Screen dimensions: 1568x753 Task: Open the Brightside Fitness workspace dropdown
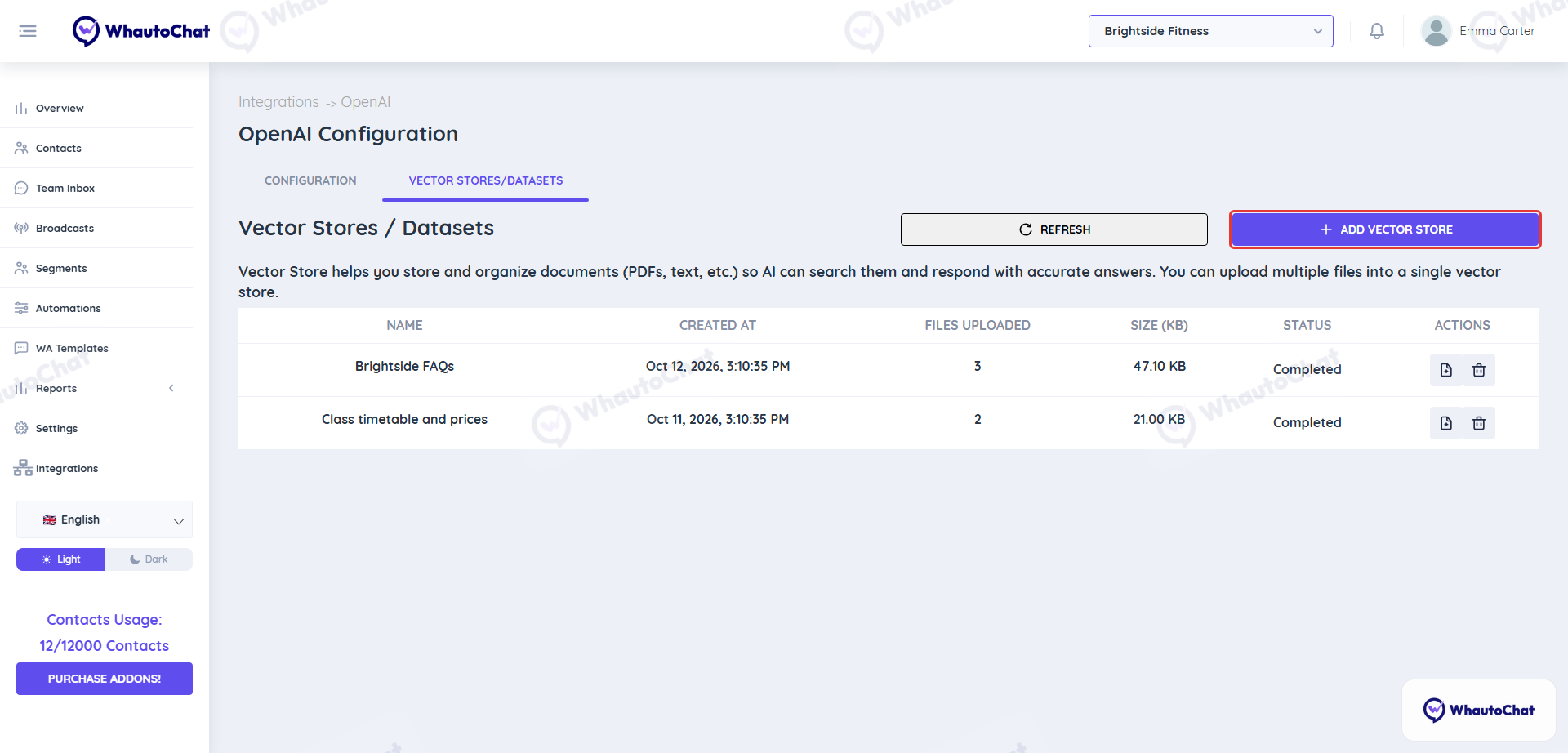point(1210,31)
